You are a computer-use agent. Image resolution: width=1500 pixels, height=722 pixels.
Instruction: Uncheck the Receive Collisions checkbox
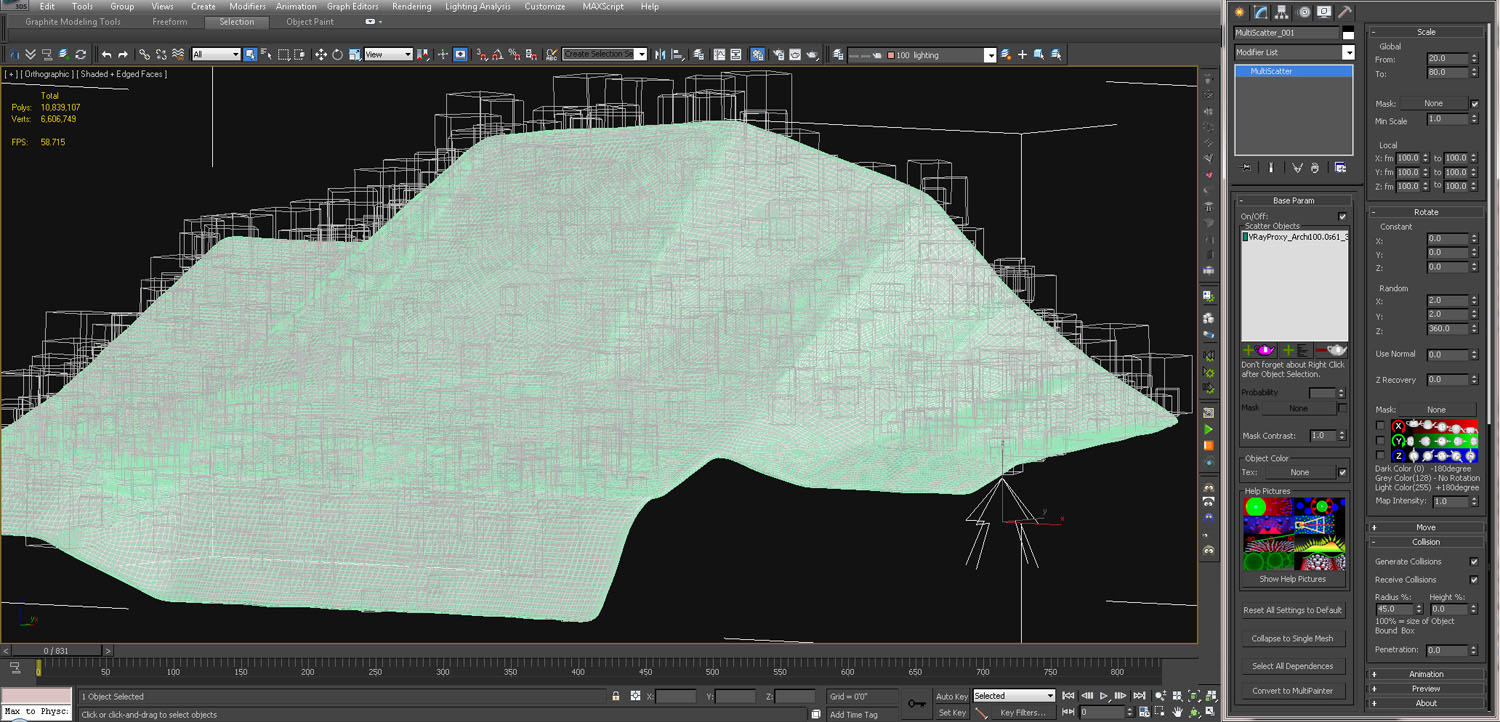(x=1473, y=580)
